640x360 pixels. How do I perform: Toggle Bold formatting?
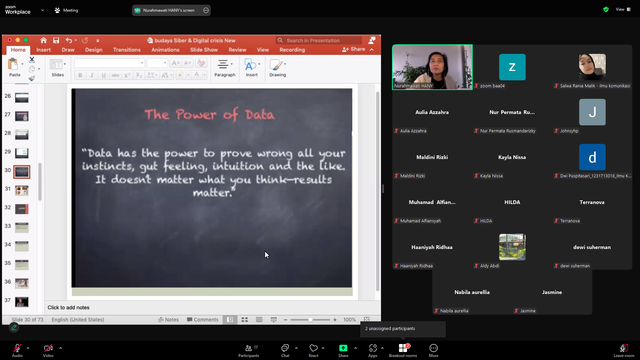point(80,75)
